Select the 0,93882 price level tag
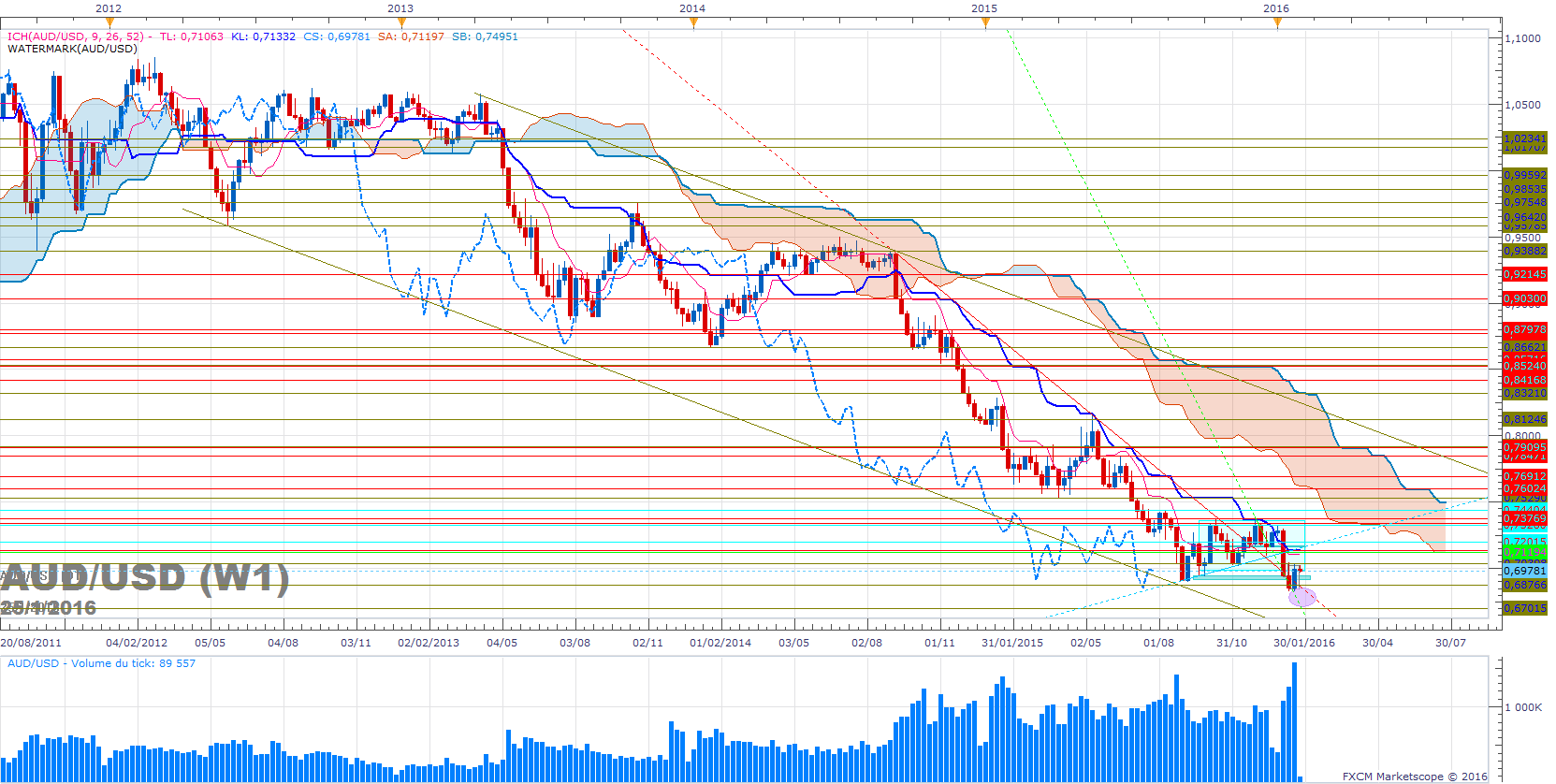Viewport: 1556px width, 784px height. click(x=1525, y=251)
